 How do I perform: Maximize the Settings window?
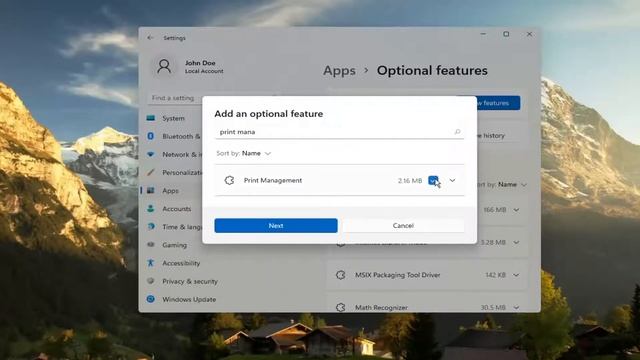(x=506, y=34)
